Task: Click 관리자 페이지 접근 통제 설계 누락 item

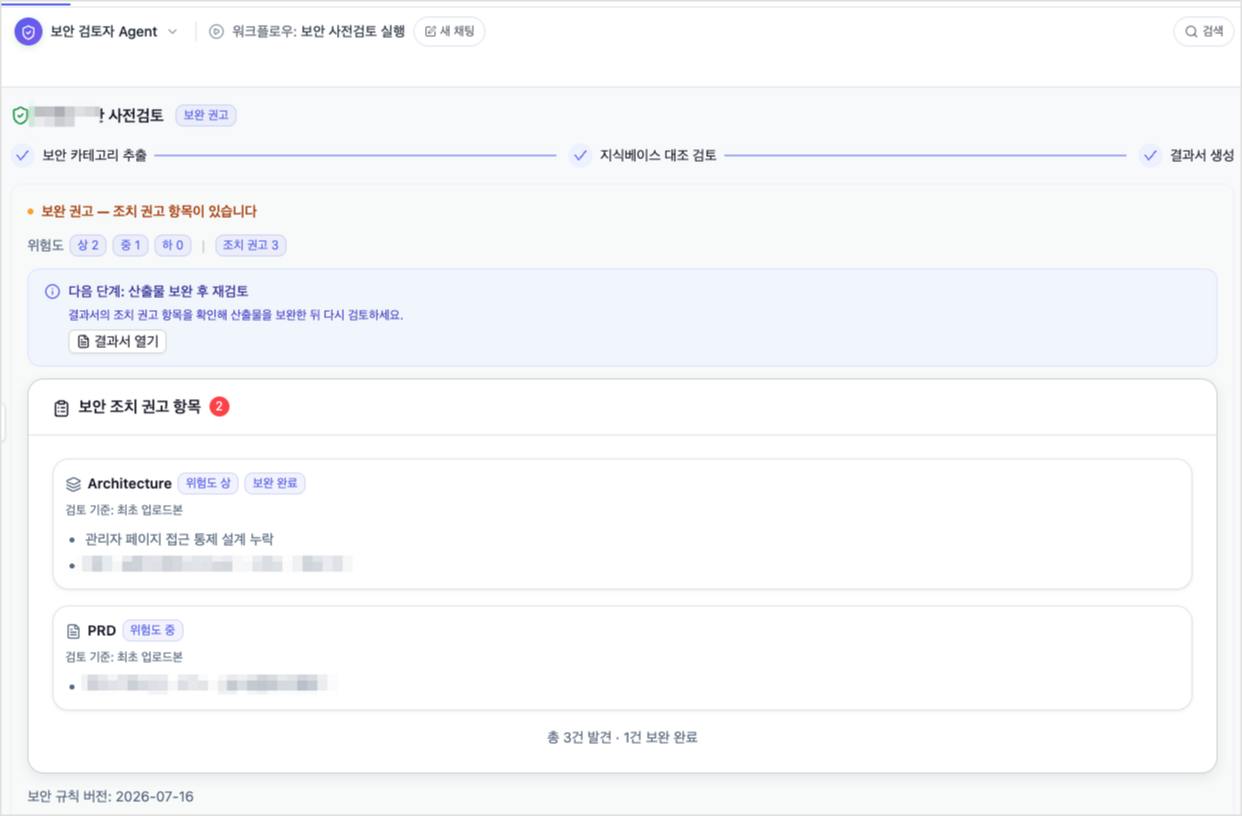Action: pos(180,539)
